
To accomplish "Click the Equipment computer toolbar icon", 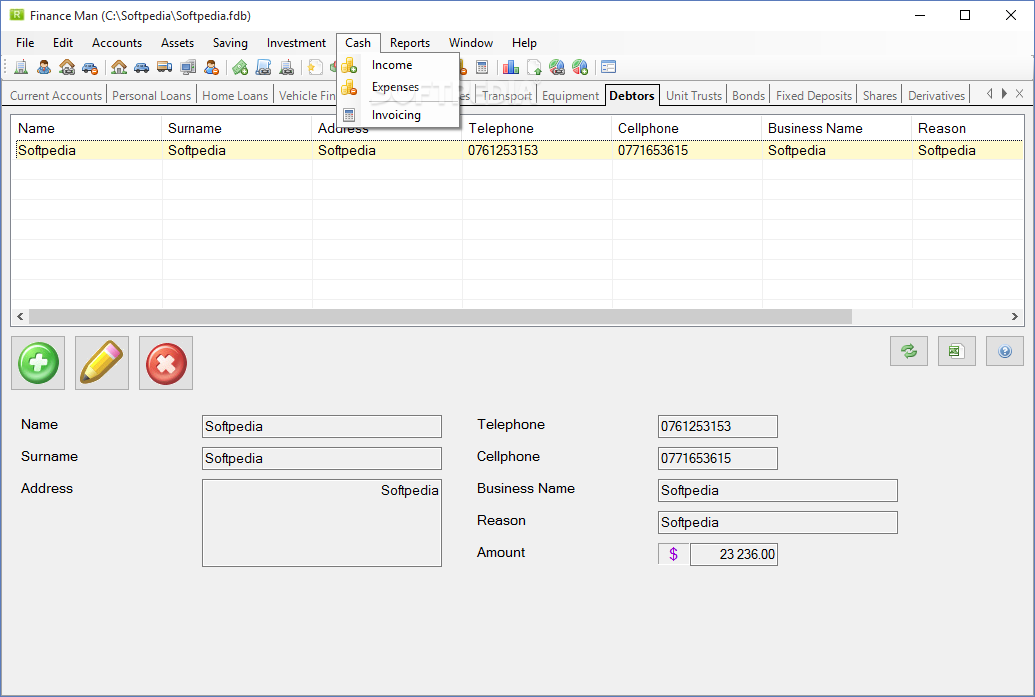I will click(x=188, y=67).
